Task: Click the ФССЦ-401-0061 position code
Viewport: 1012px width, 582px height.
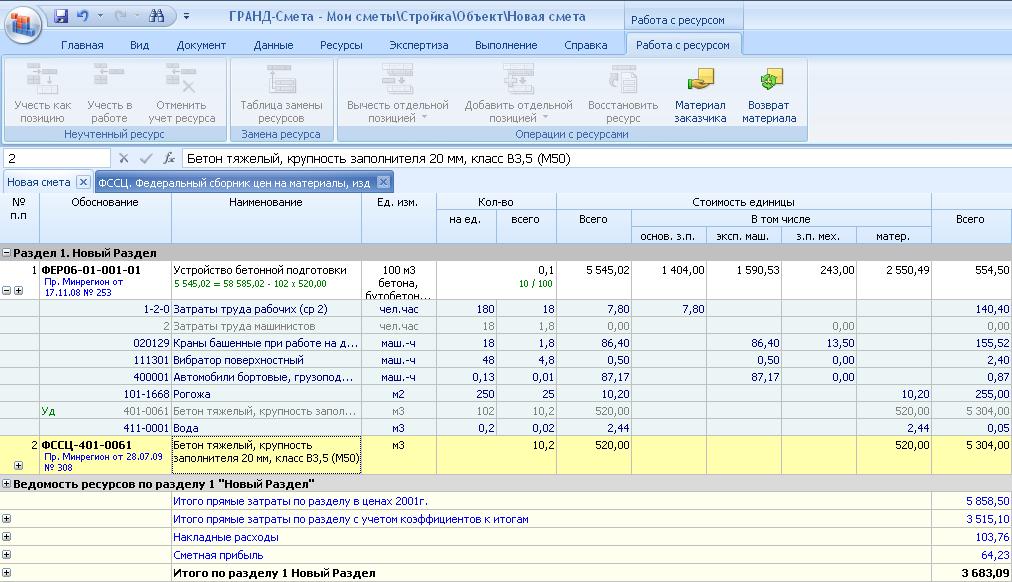Action: [x=86, y=445]
